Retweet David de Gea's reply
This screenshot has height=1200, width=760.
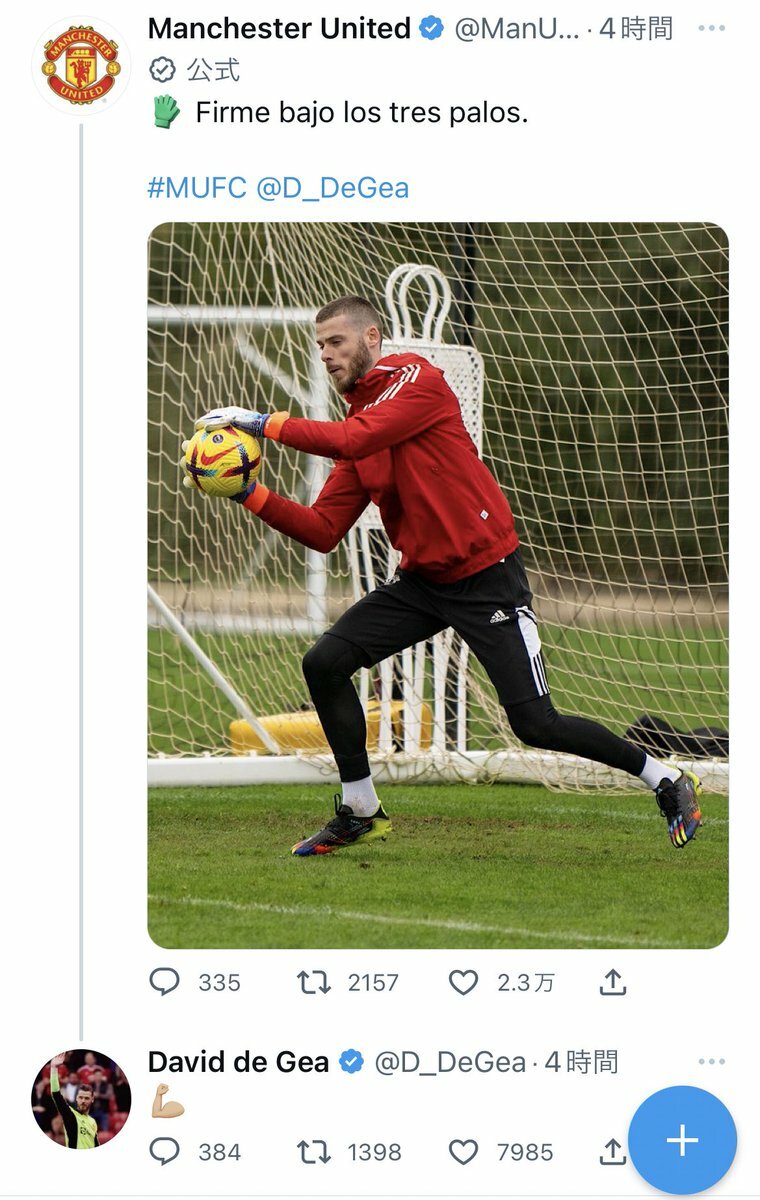[314, 1153]
